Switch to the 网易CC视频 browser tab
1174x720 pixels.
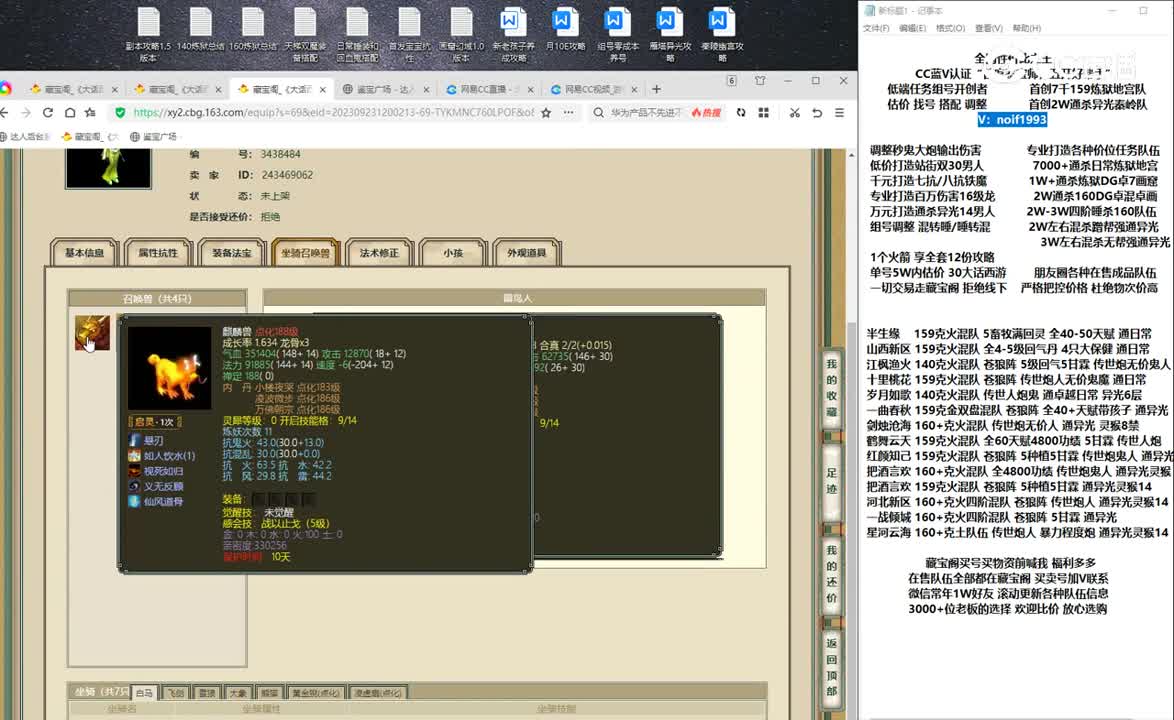pyautogui.click(x=594, y=89)
